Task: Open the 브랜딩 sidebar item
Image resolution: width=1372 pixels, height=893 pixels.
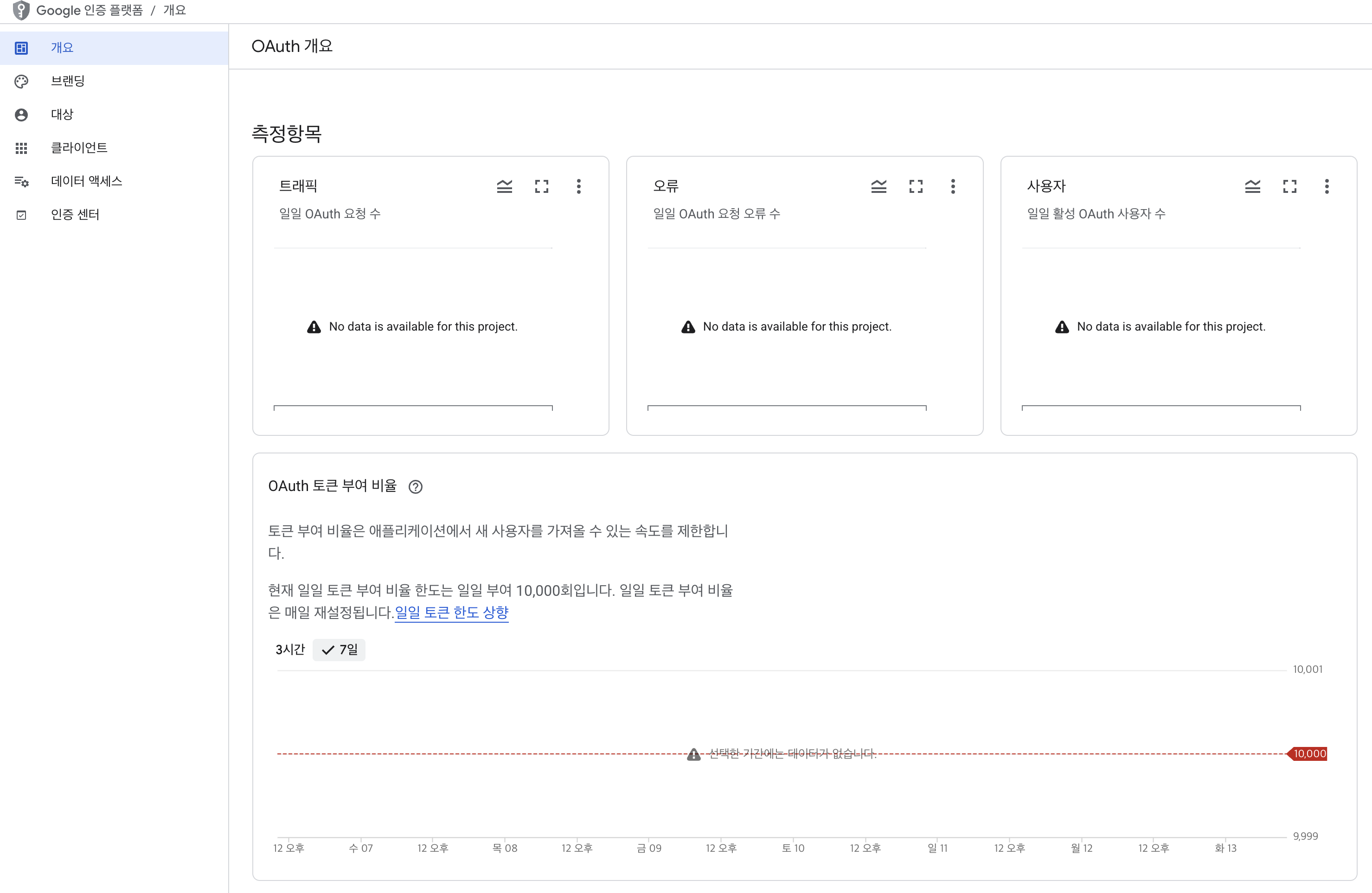Action: 114,81
